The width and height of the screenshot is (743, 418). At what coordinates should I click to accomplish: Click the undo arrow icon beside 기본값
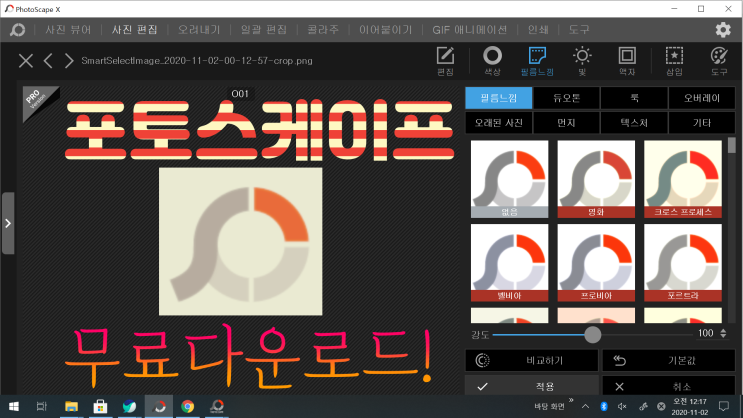click(619, 361)
